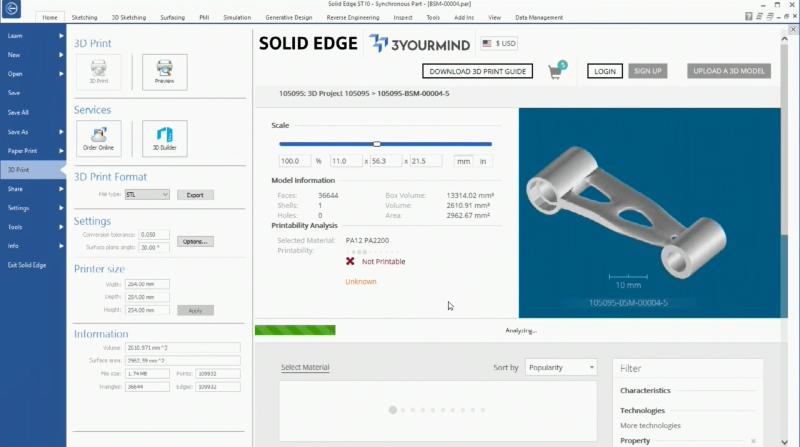This screenshot has width=800, height=447.
Task: Open the Surfacing tab
Action: pyautogui.click(x=172, y=17)
